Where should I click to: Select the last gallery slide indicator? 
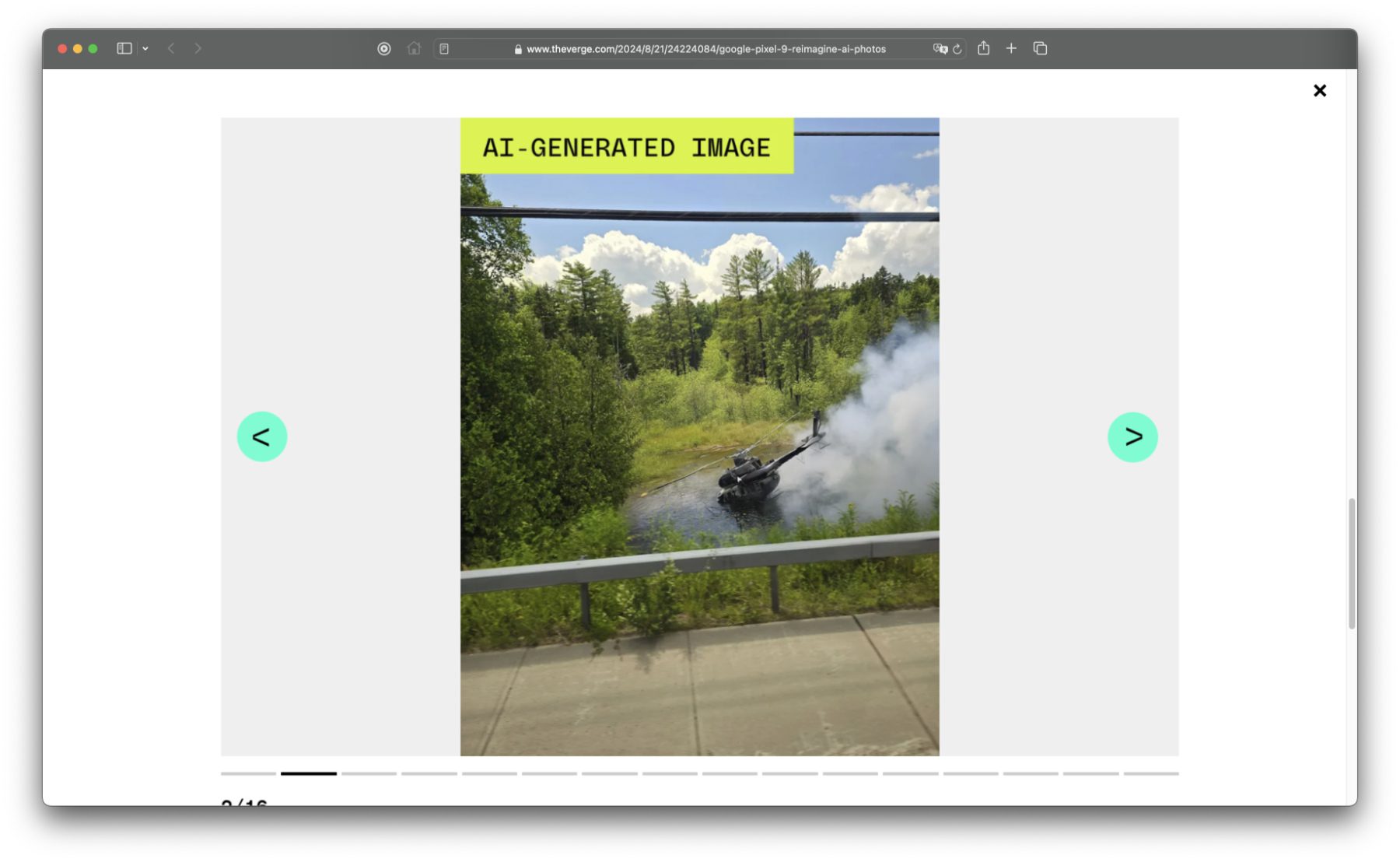(x=1150, y=773)
